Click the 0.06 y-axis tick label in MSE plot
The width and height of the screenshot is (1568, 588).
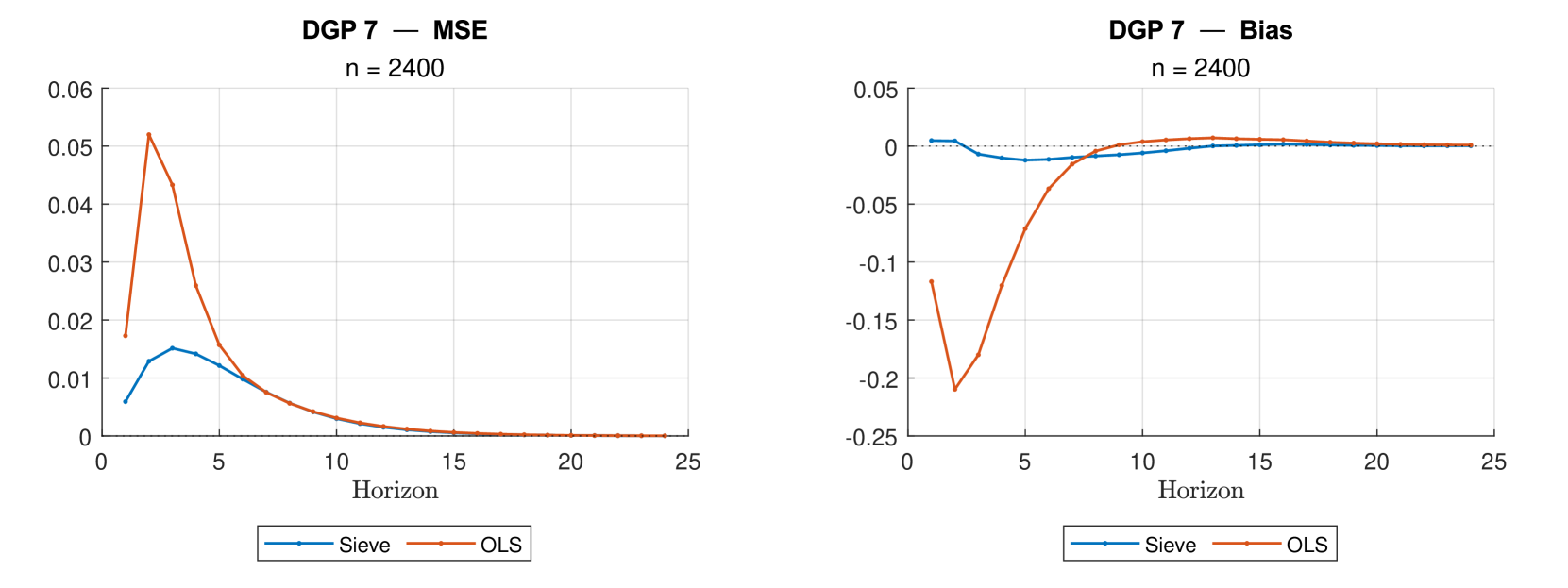(70, 90)
